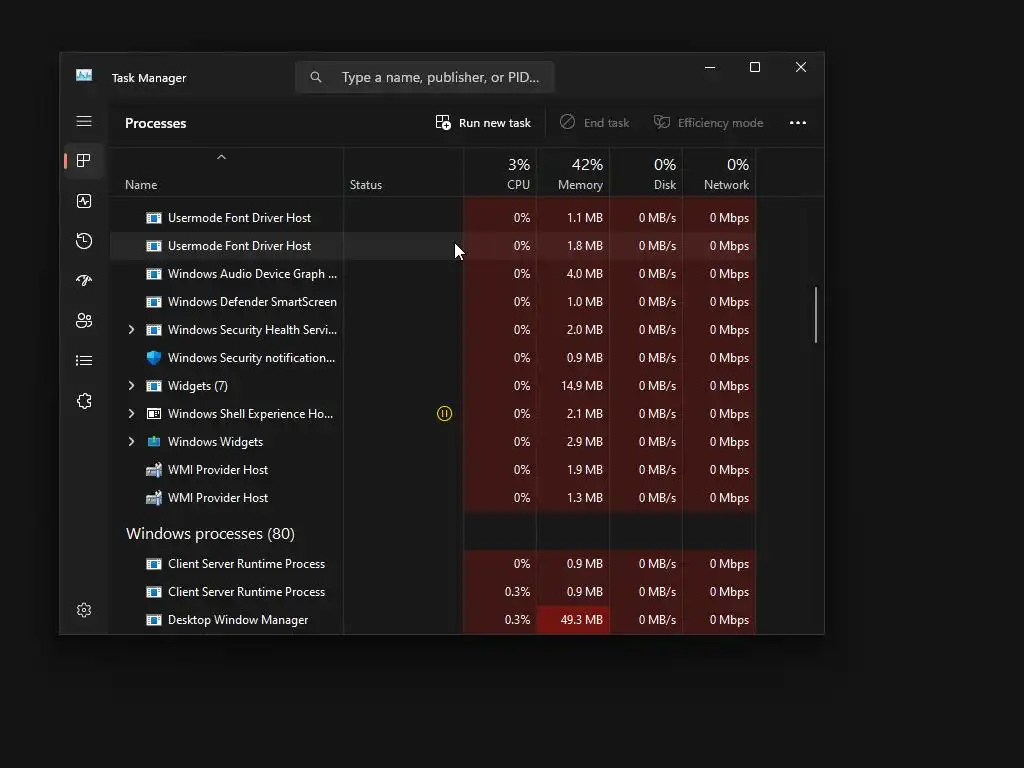
Task: Expand Windows Security Health Service row
Action: pyautogui.click(x=131, y=330)
